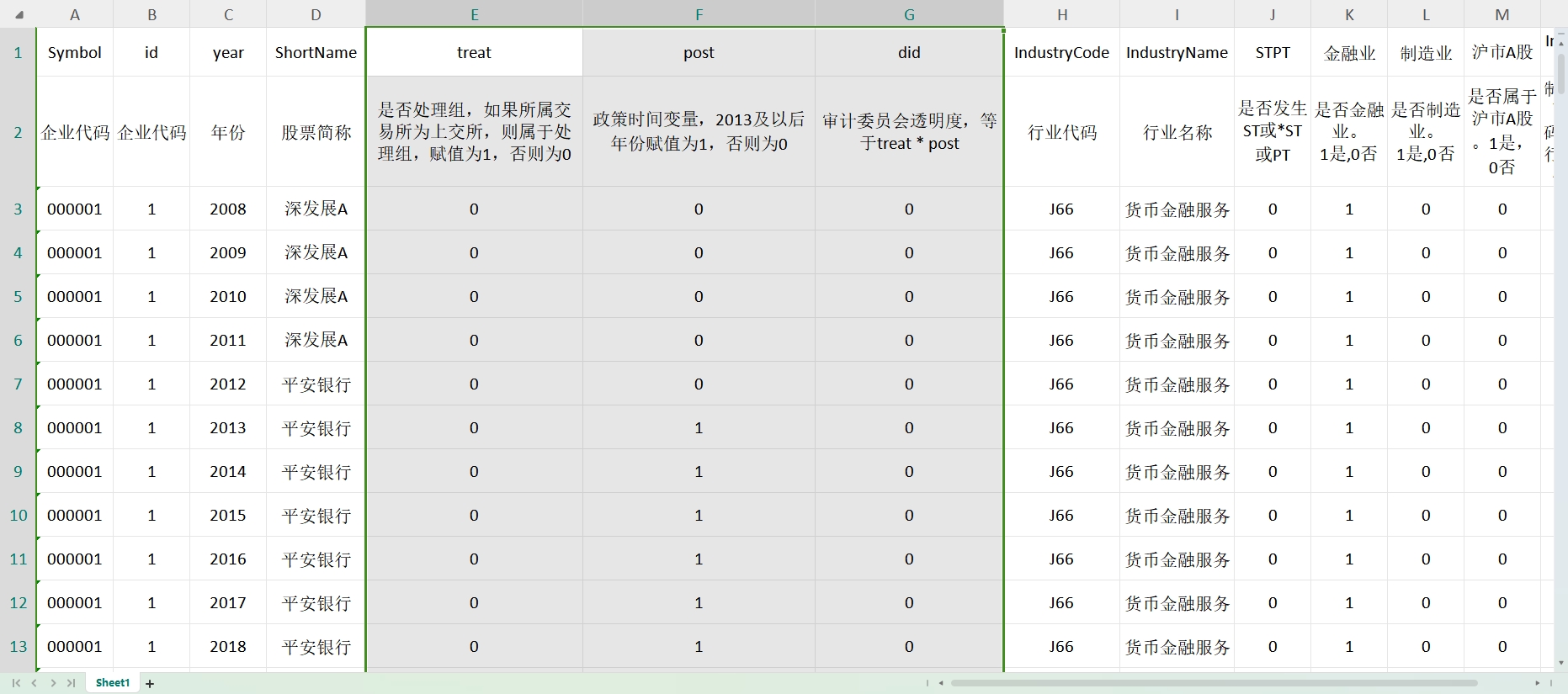The image size is (1568, 694).
Task: Click "平安银行" in the 2012 row
Action: pyautogui.click(x=316, y=384)
